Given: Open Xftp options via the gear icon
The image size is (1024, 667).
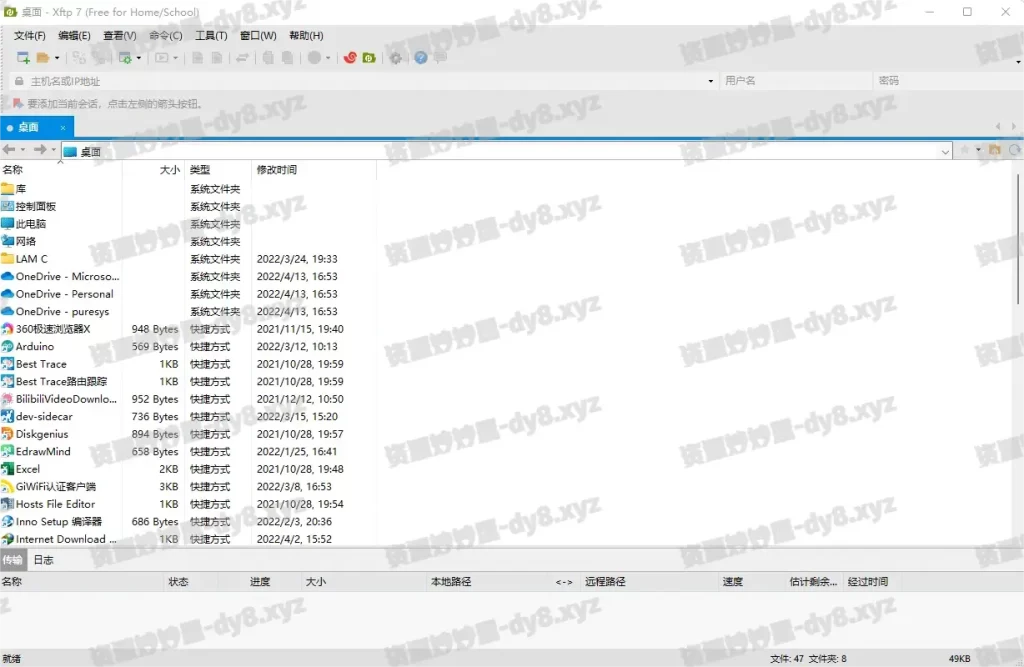Looking at the screenshot, I should (398, 58).
